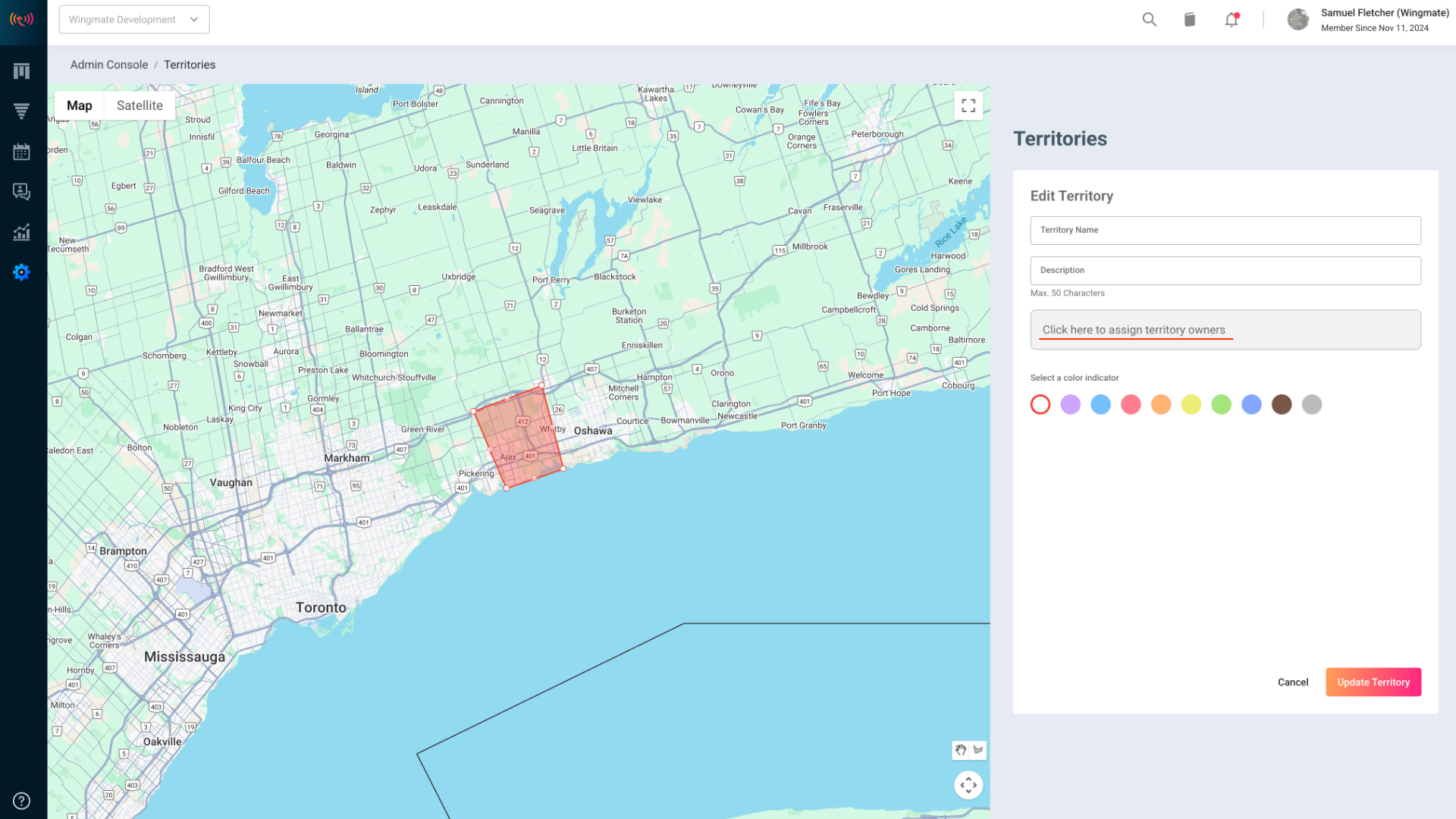Viewport: 1456px width, 819px height.
Task: Open analytics chart sidebar icon
Action: coord(21,232)
